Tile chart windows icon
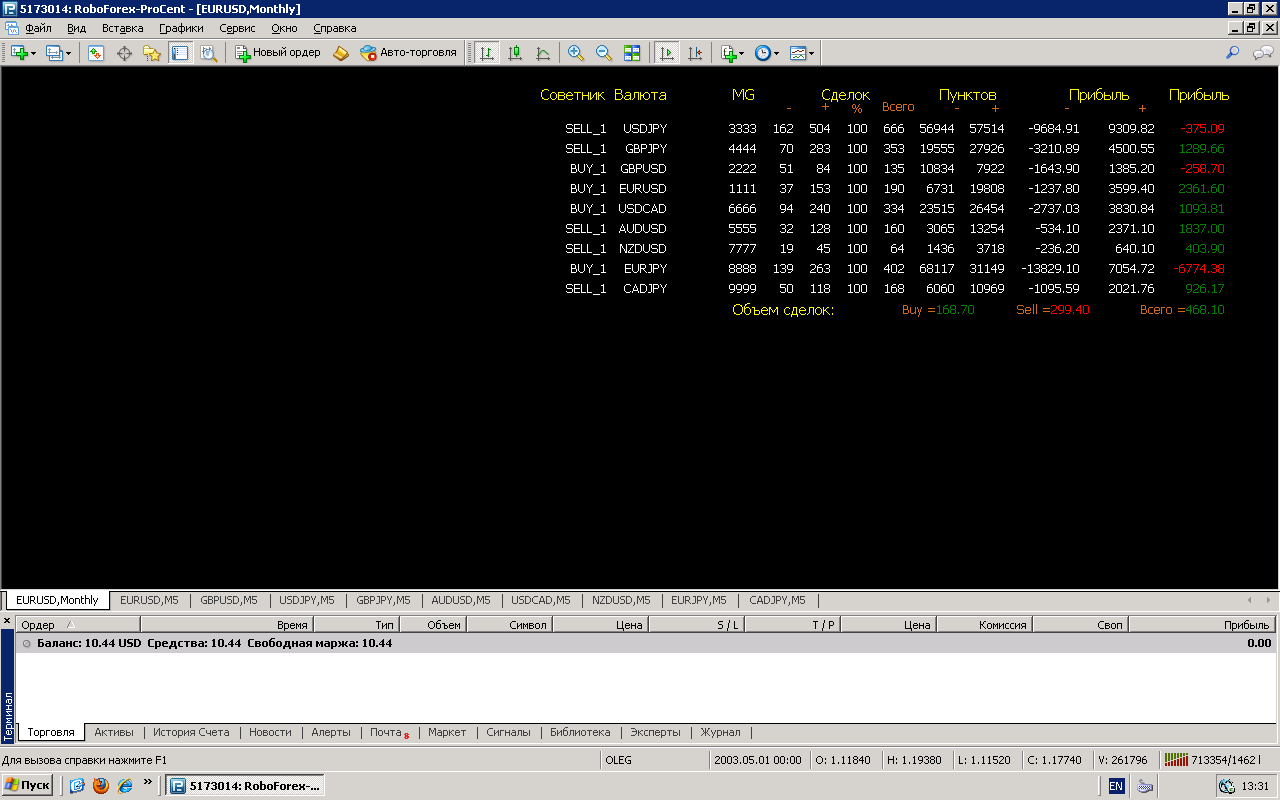1280x800 pixels. click(x=632, y=53)
